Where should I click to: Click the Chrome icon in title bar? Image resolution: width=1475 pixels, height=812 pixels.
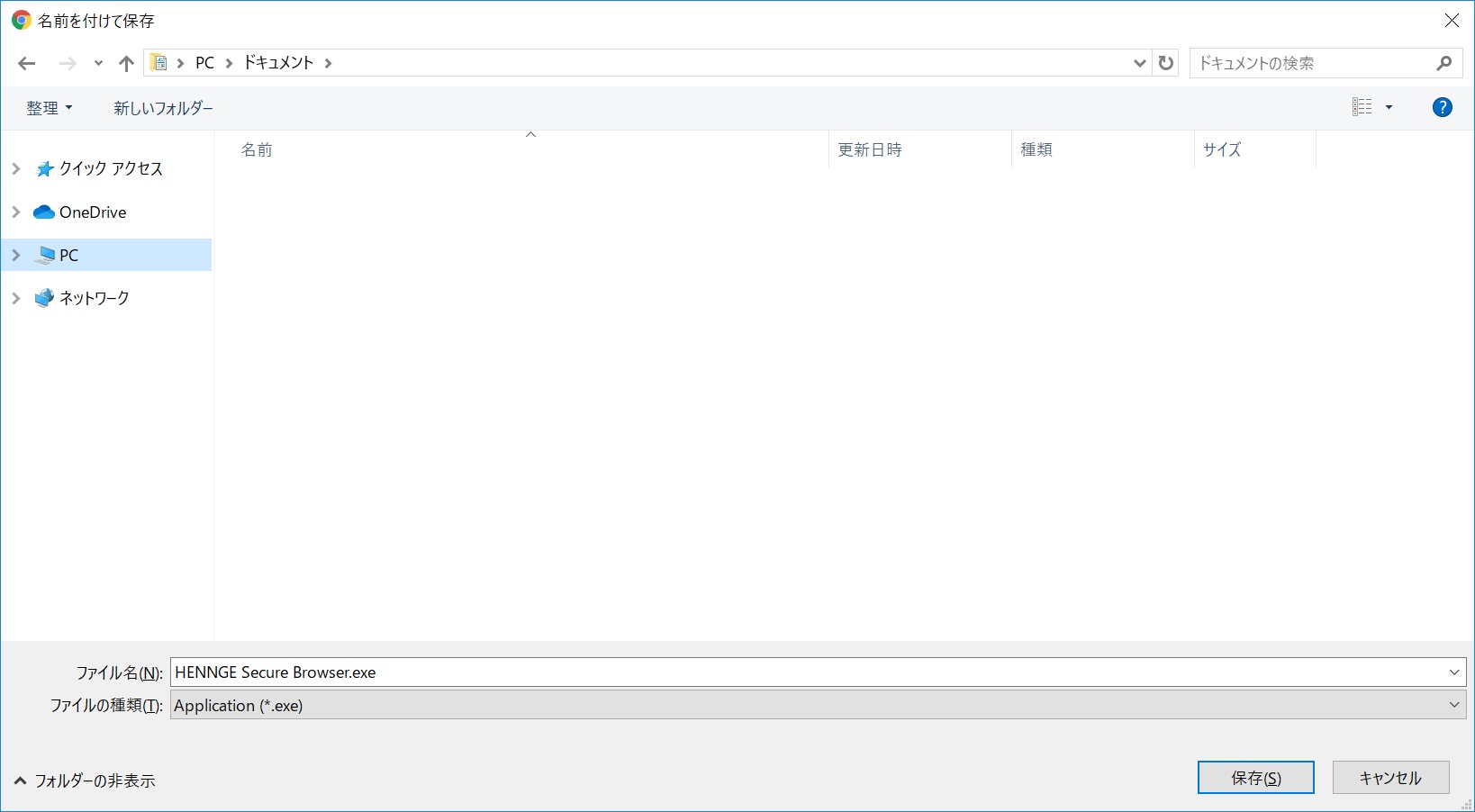tap(21, 20)
